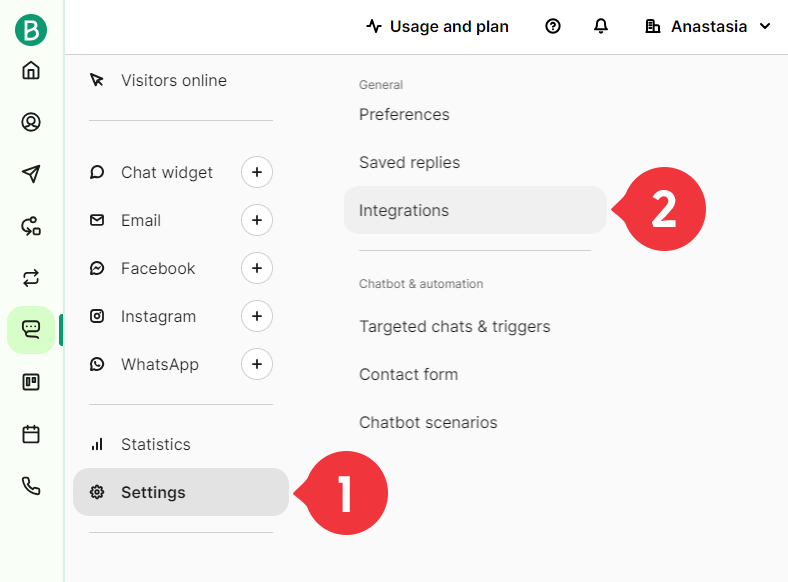
Task: Open the Conversations chat icon in the sidebar
Action: 31,330
